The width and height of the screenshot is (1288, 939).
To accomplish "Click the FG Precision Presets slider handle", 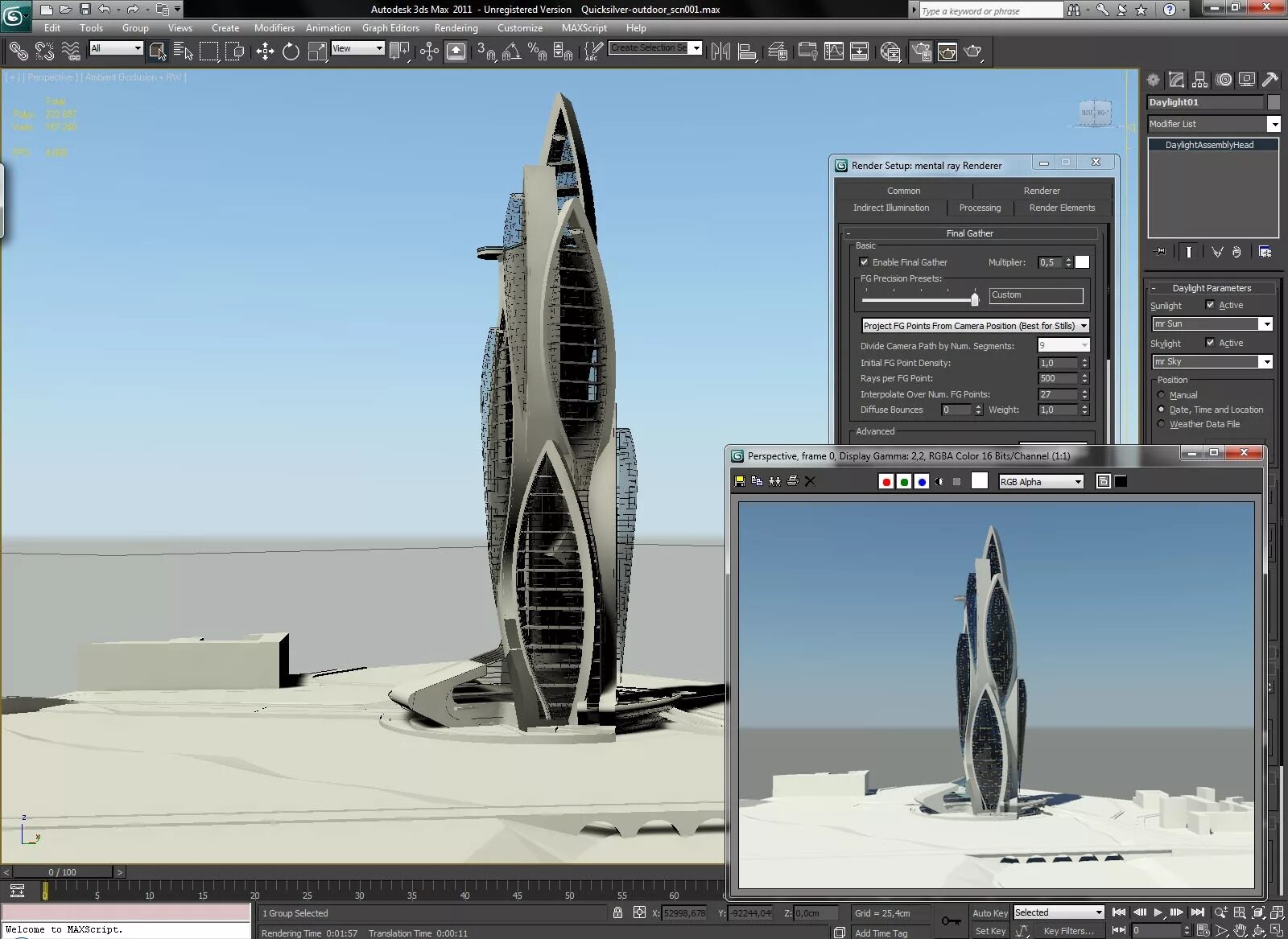I will pyautogui.click(x=975, y=299).
